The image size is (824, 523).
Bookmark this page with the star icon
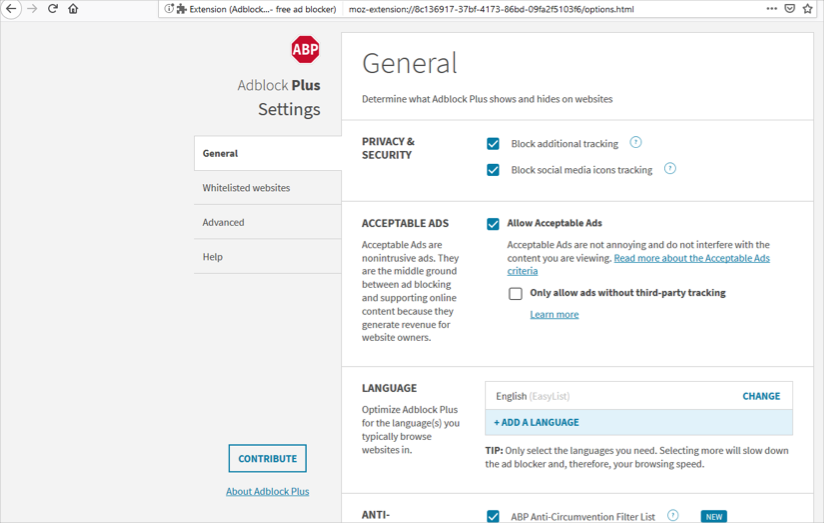click(x=807, y=9)
